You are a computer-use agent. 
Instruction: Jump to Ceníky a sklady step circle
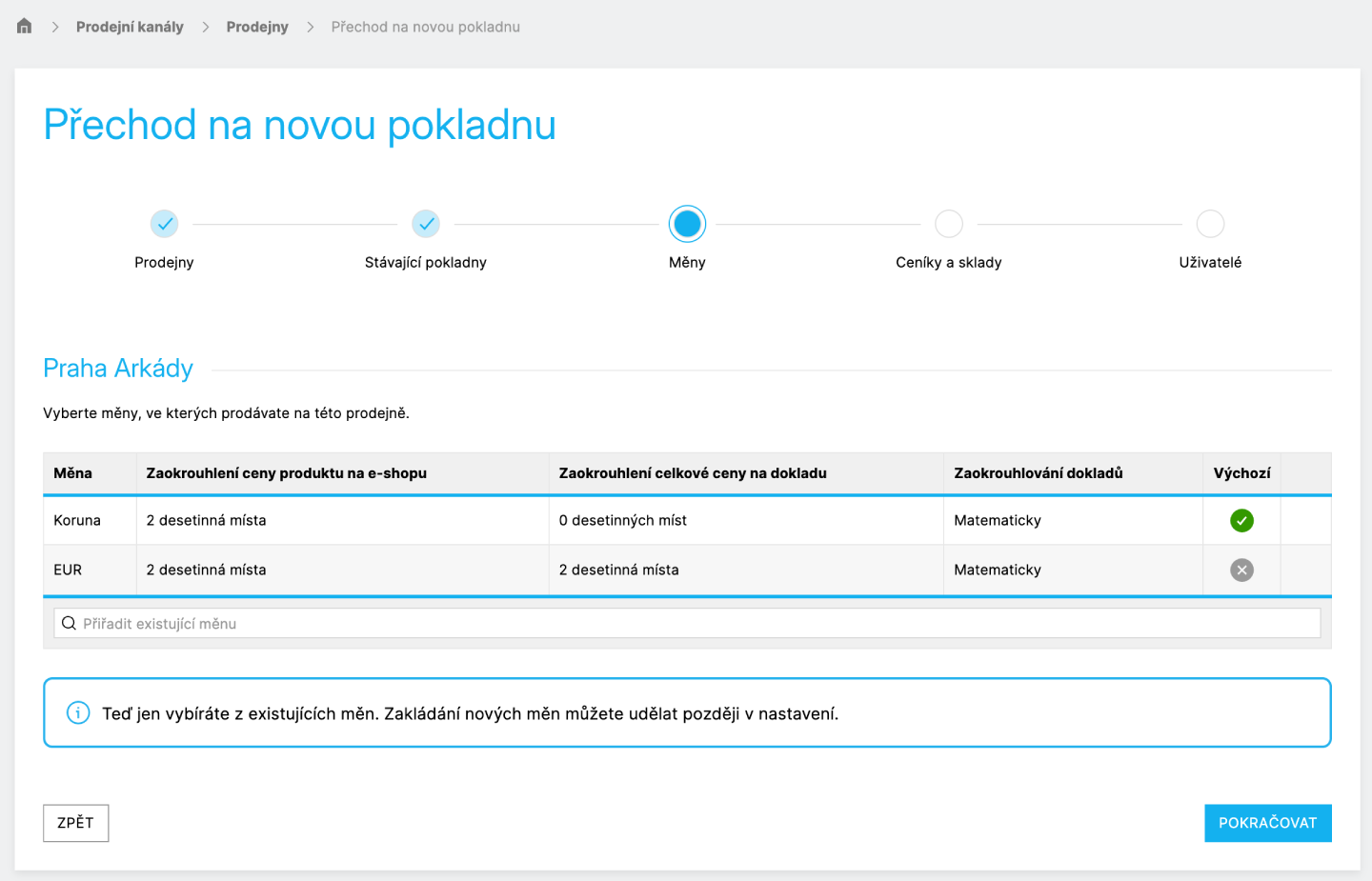pyautogui.click(x=949, y=224)
